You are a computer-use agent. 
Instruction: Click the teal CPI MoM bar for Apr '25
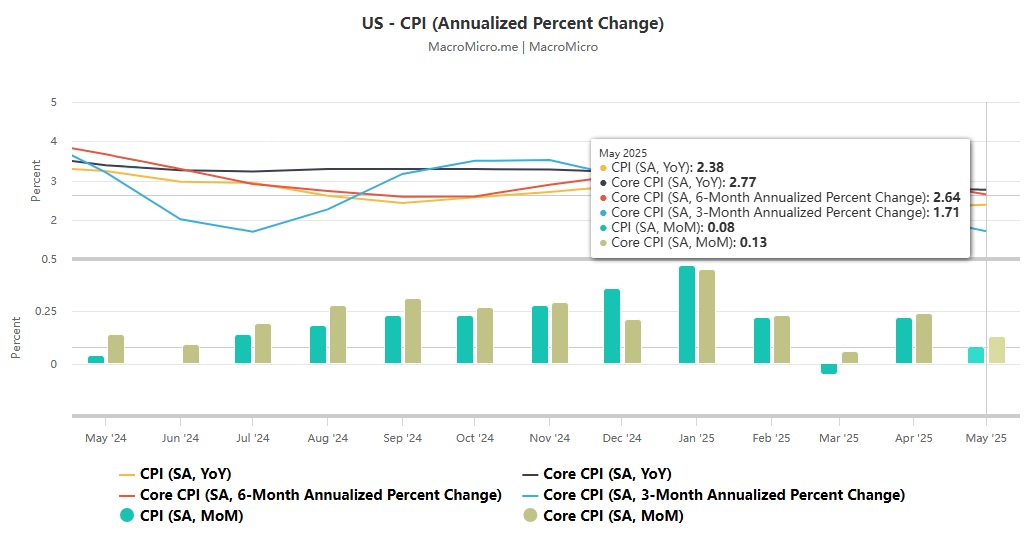[904, 340]
